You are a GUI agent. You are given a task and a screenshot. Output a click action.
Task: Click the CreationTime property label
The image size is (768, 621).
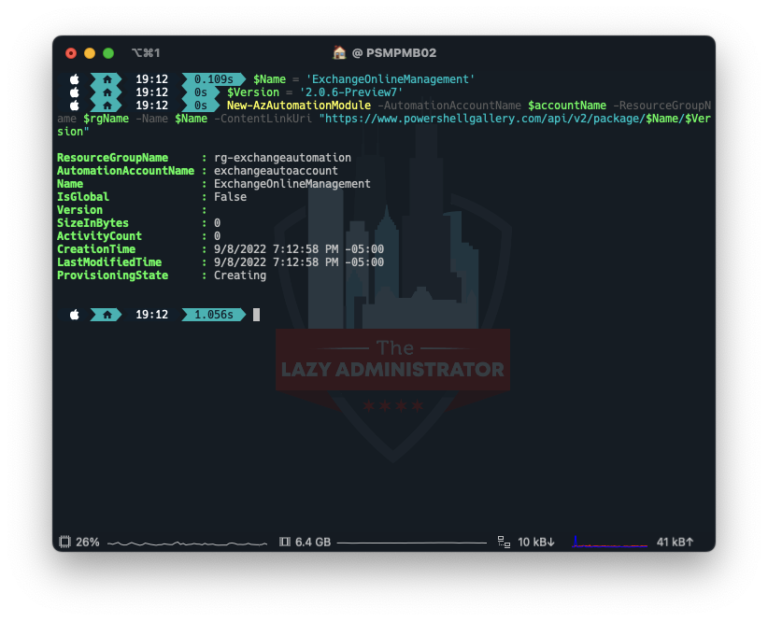tap(96, 249)
